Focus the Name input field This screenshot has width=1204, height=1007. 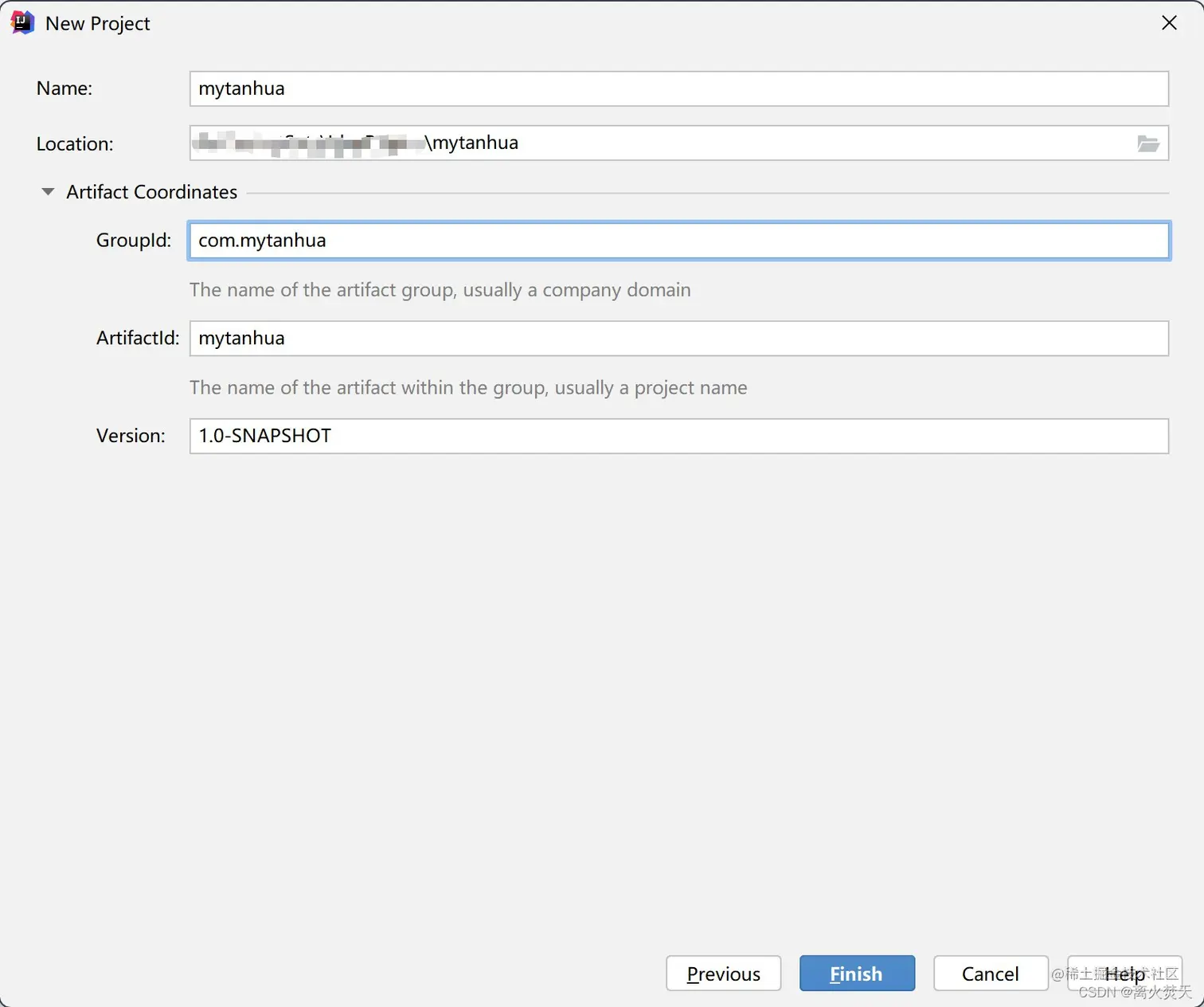679,88
